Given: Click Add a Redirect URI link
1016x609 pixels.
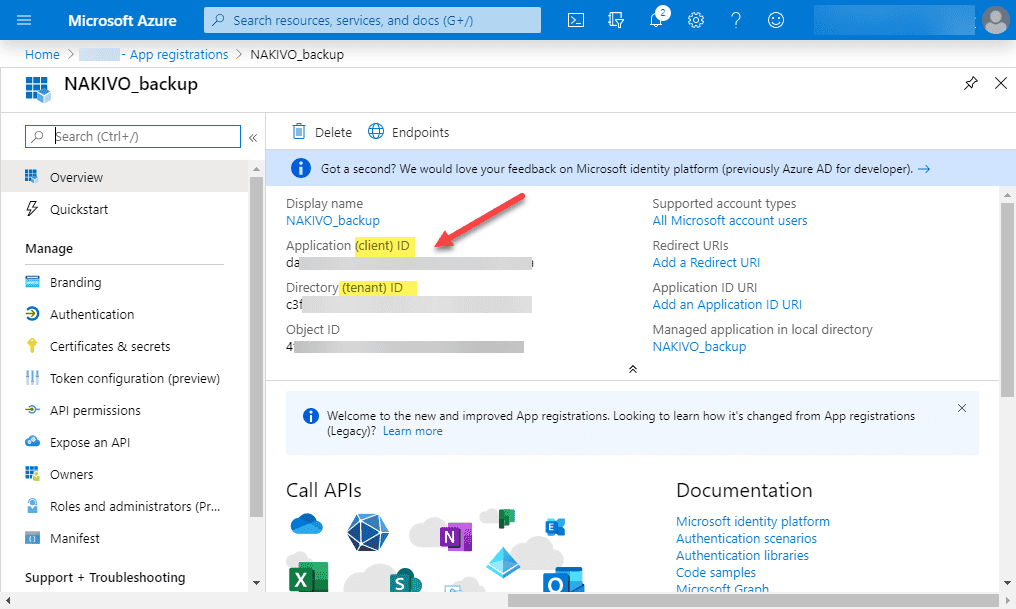Looking at the screenshot, I should coord(706,262).
